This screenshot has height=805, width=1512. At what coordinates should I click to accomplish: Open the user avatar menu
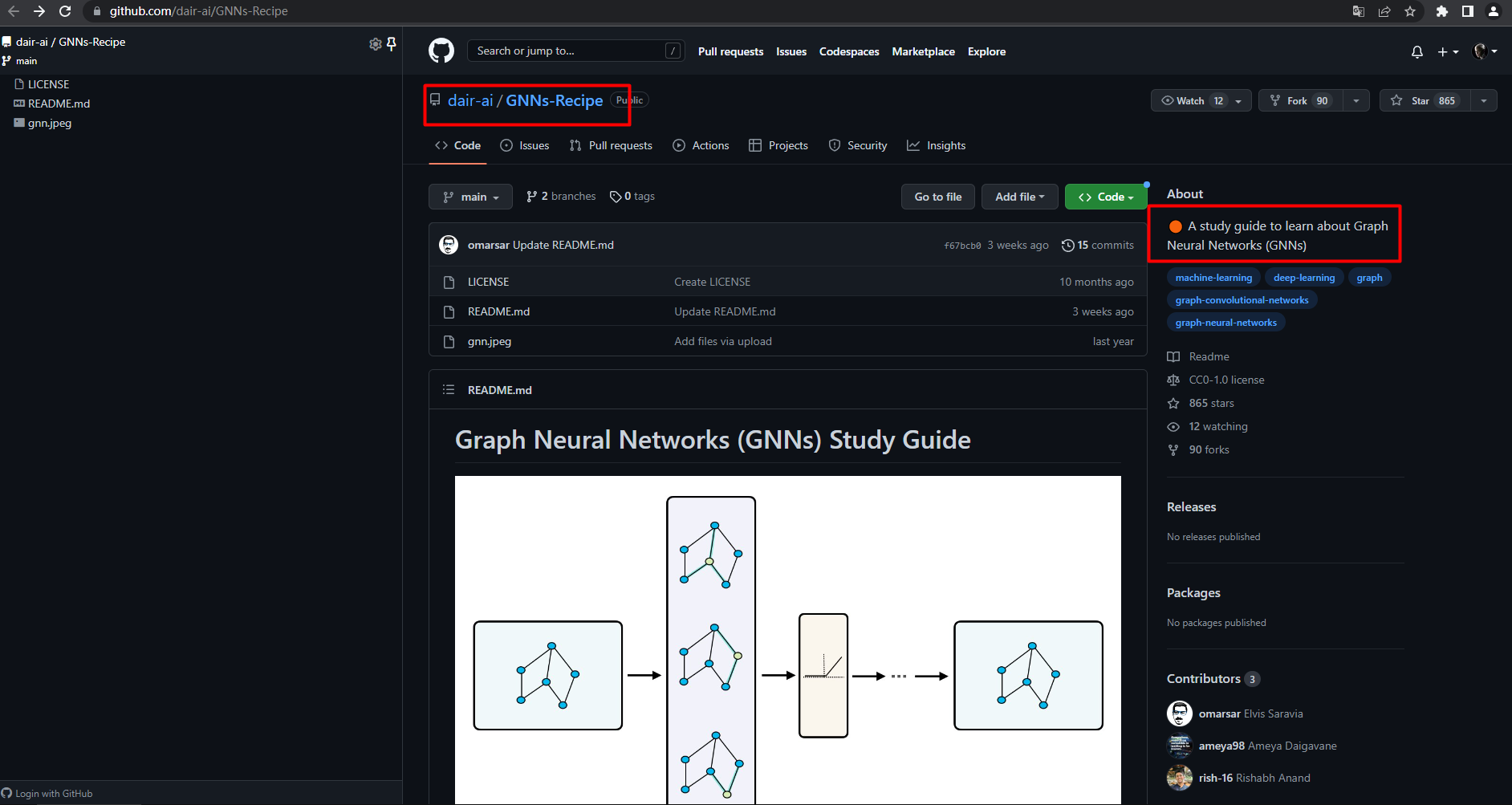click(x=1485, y=51)
